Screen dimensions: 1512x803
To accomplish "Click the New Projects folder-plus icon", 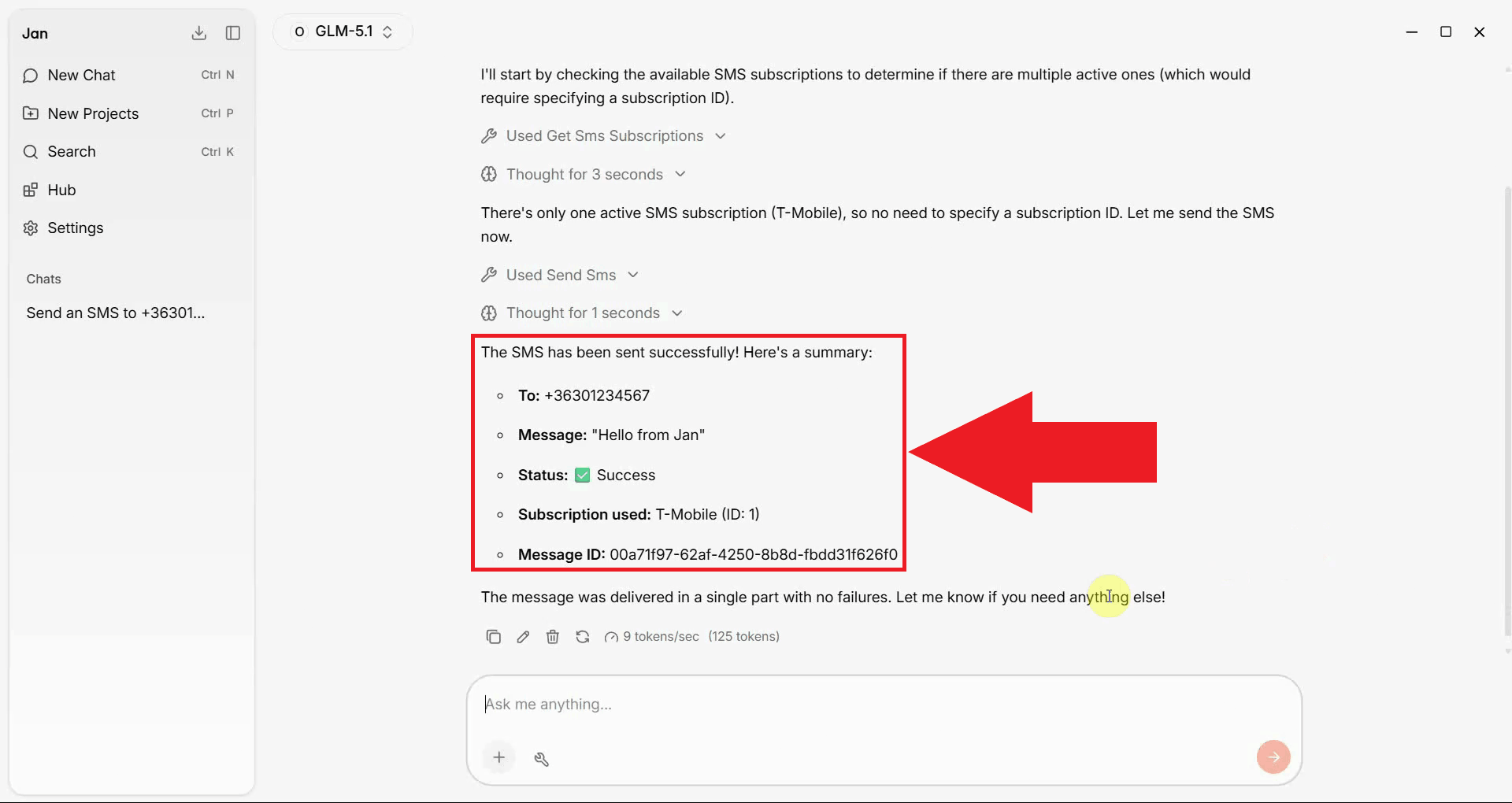I will point(31,113).
